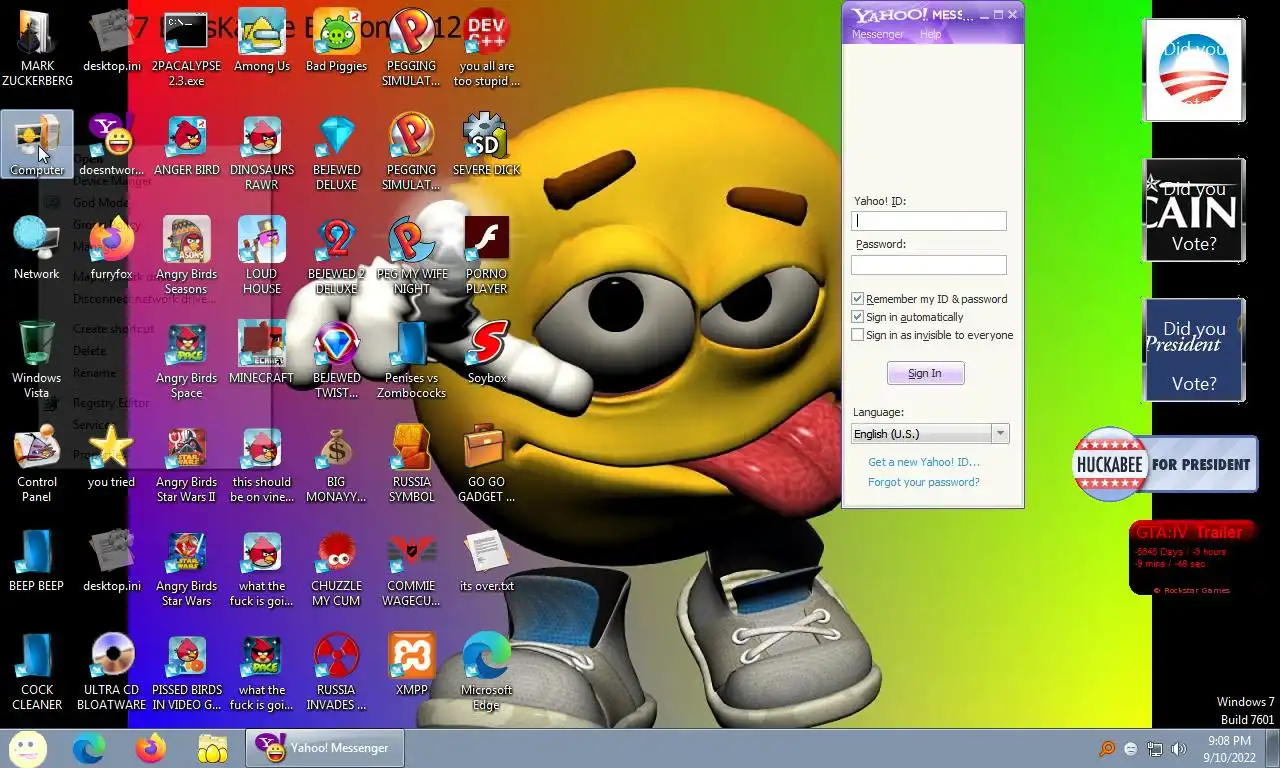Select the ULTRA CD BLOATWARE disc icon
Screen dimensions: 1280x768
tap(111, 672)
